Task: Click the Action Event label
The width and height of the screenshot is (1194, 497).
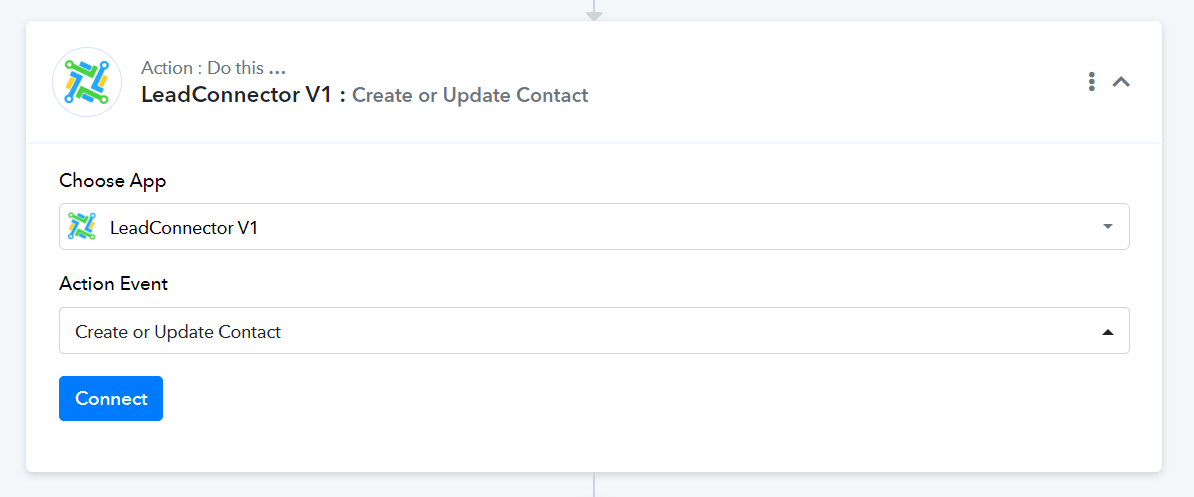Action: pos(113,284)
